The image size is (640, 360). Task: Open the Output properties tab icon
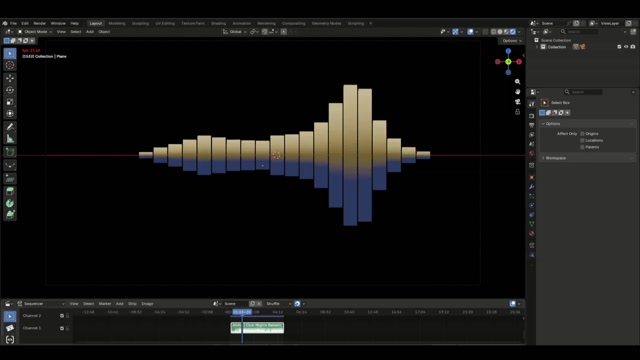pos(531,125)
